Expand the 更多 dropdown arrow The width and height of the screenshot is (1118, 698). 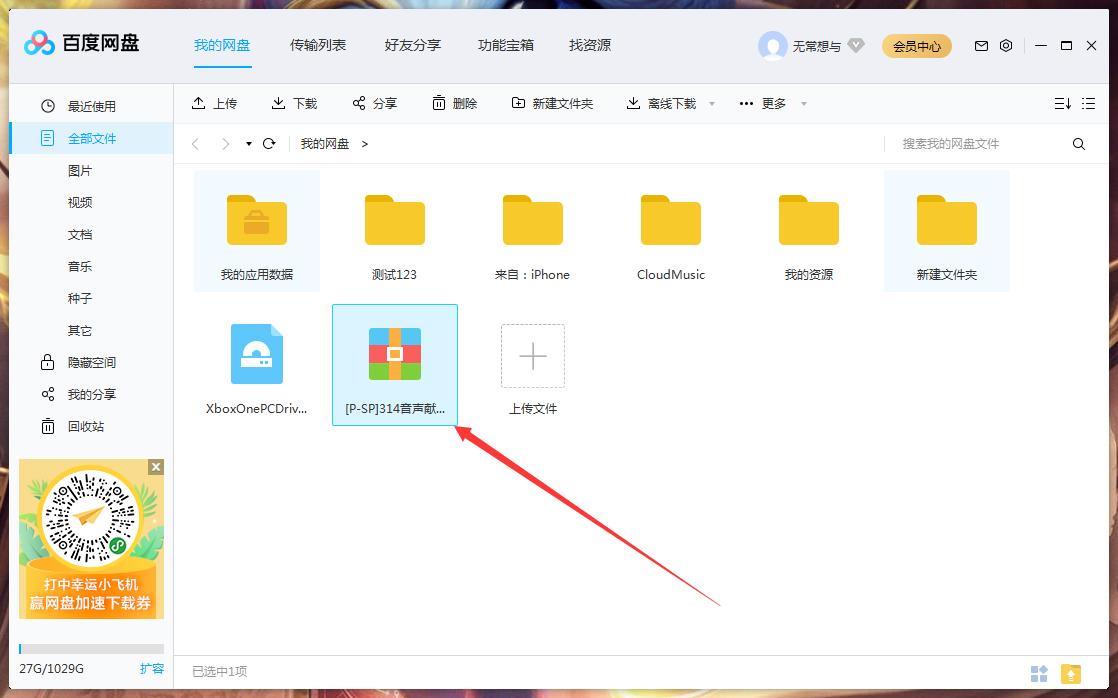tap(804, 104)
